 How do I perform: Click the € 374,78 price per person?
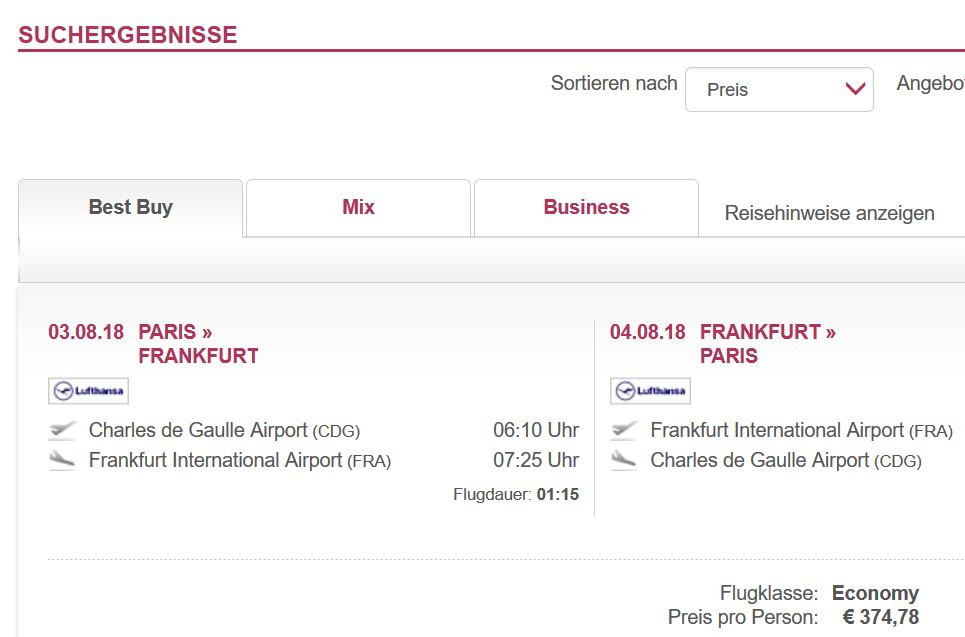click(881, 617)
